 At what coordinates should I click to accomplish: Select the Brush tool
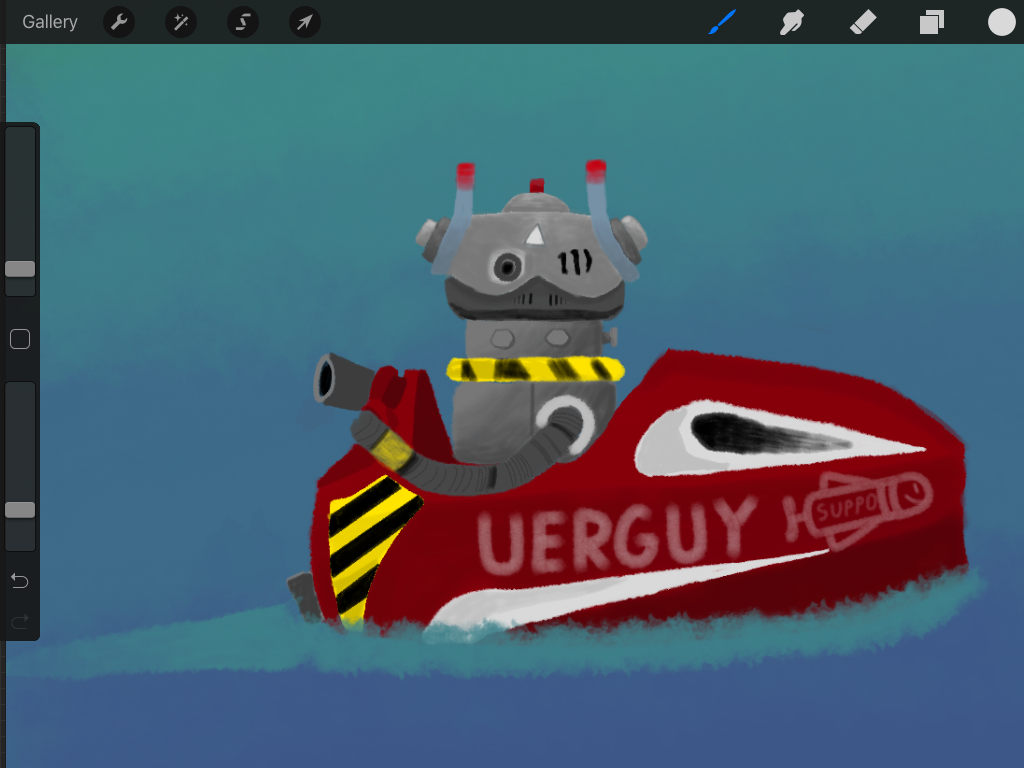(722, 22)
